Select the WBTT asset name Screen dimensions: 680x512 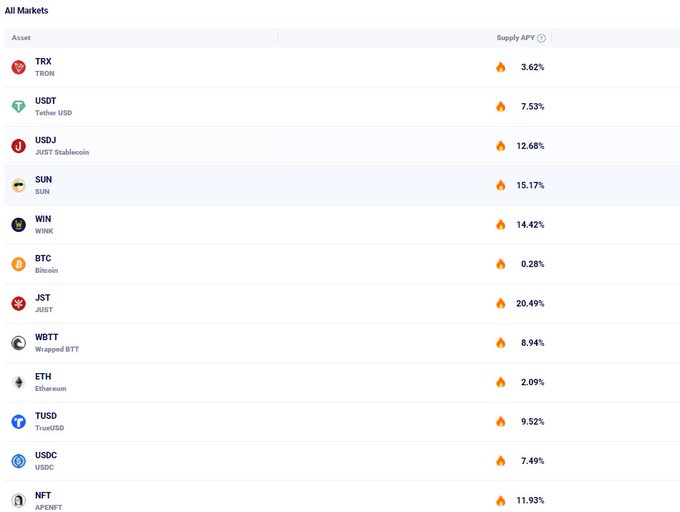(x=46, y=337)
